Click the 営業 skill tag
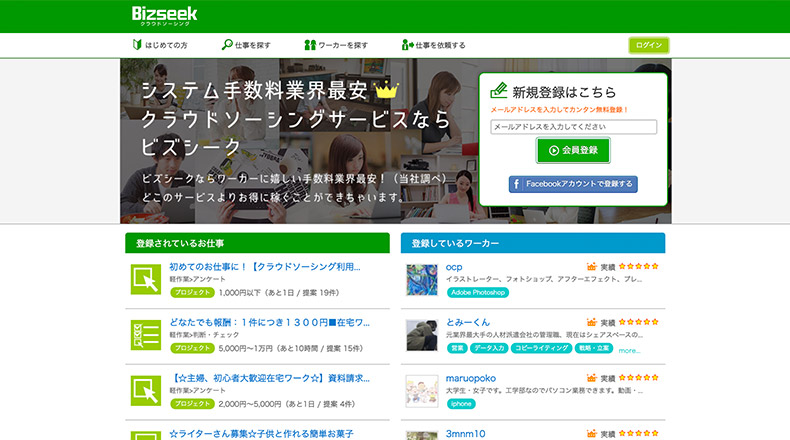 click(457, 348)
